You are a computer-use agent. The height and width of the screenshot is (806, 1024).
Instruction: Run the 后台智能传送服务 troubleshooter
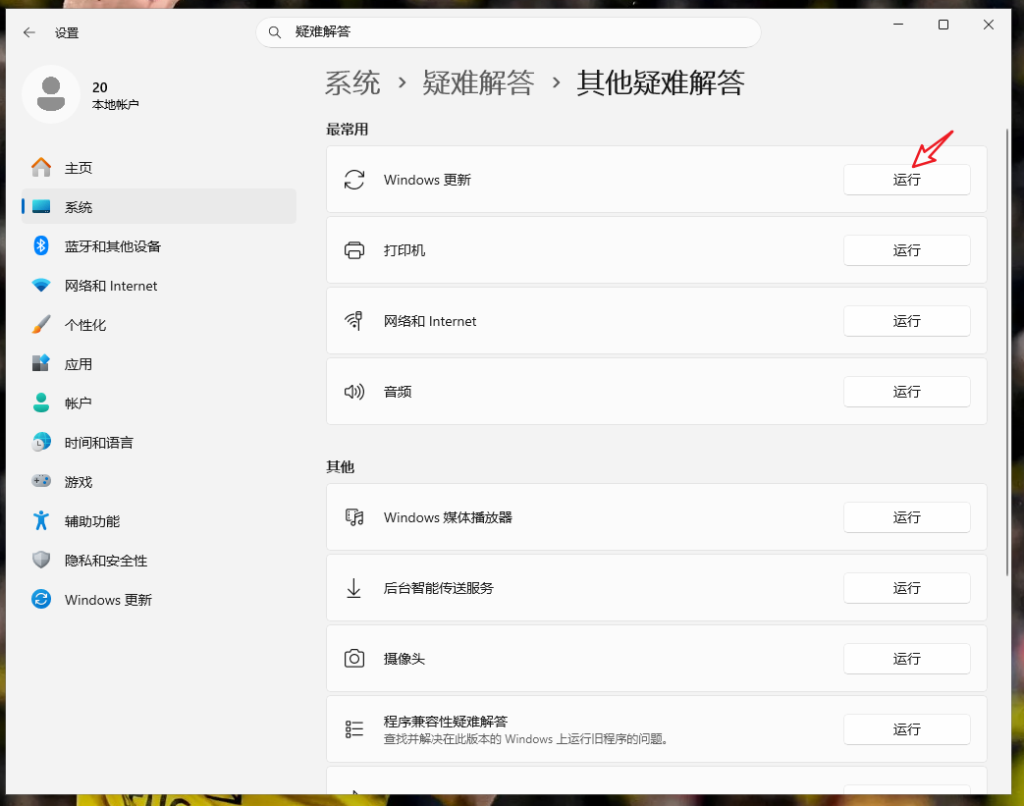point(906,588)
